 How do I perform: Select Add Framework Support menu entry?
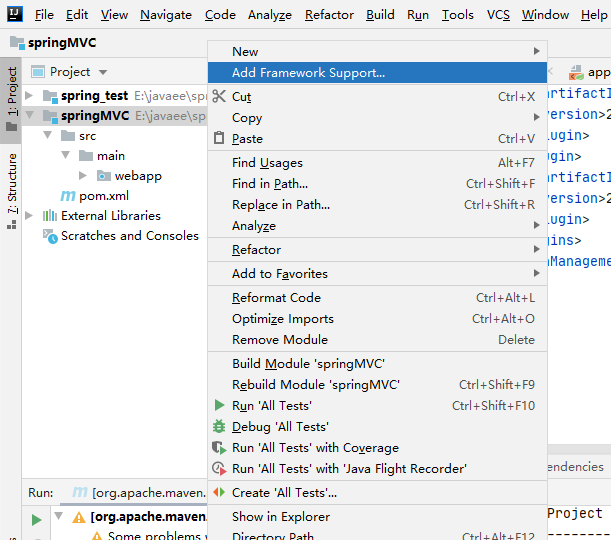click(x=377, y=72)
